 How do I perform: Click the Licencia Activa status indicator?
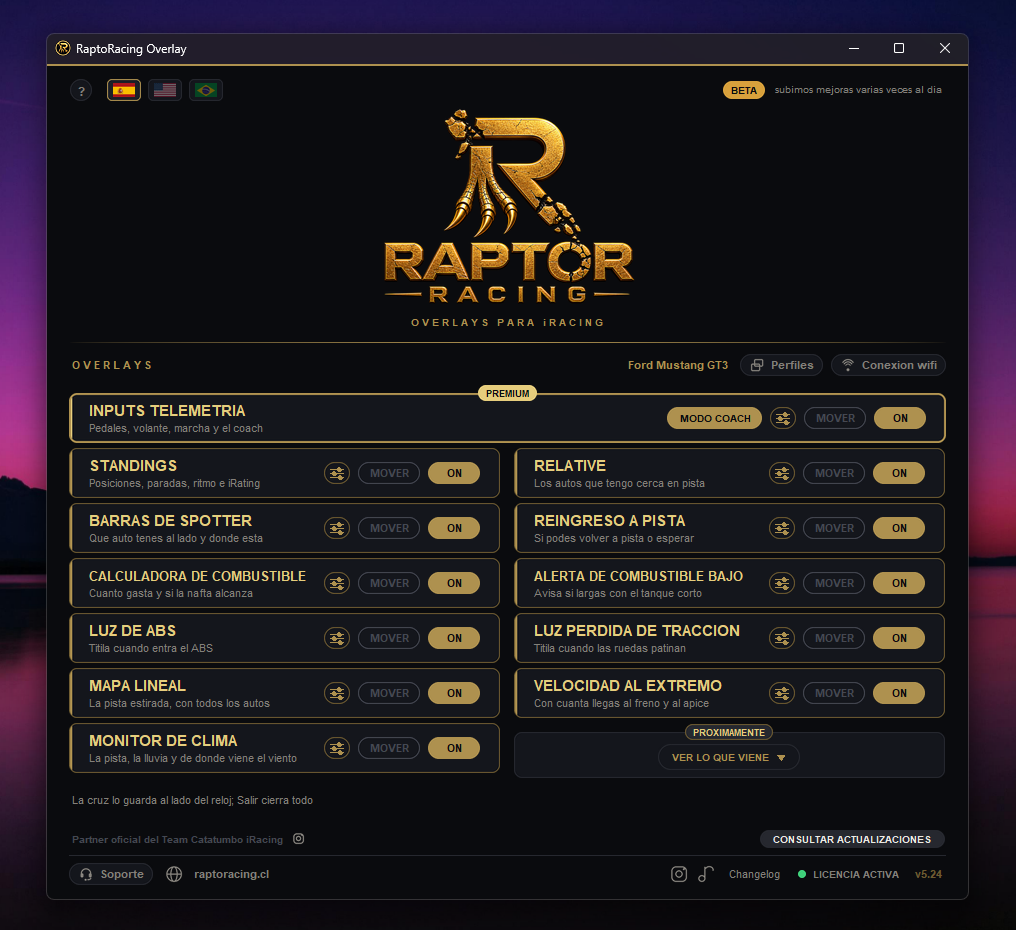click(x=848, y=874)
